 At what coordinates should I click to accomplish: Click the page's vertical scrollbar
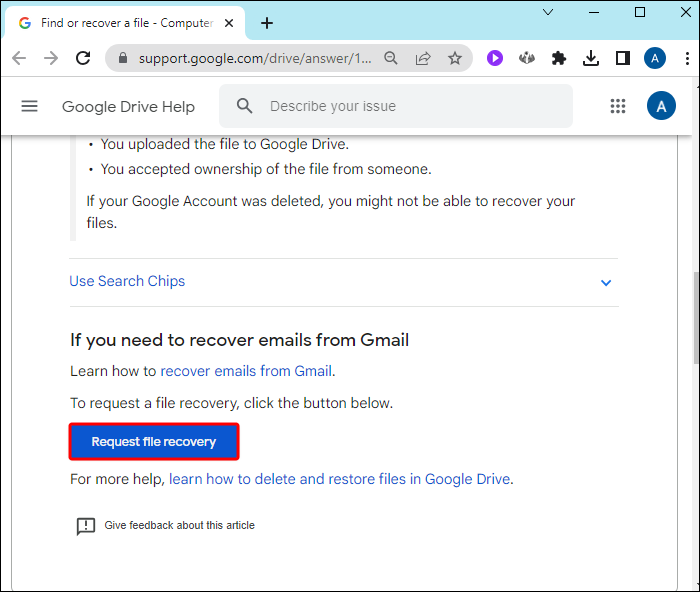[x=694, y=320]
